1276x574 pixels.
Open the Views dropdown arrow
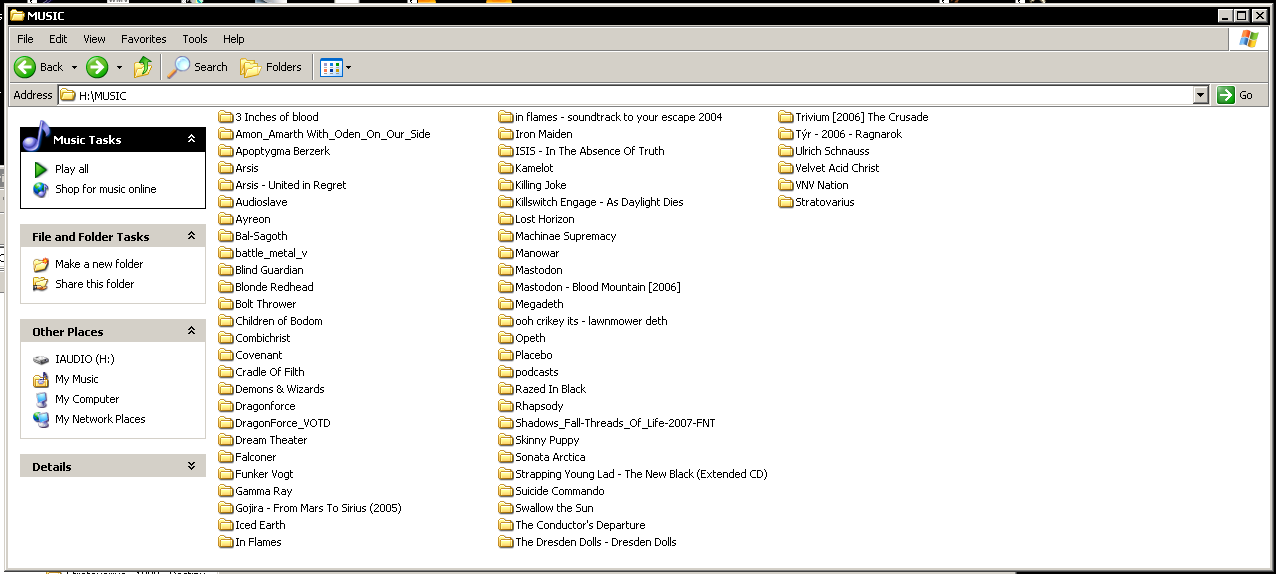(348, 67)
